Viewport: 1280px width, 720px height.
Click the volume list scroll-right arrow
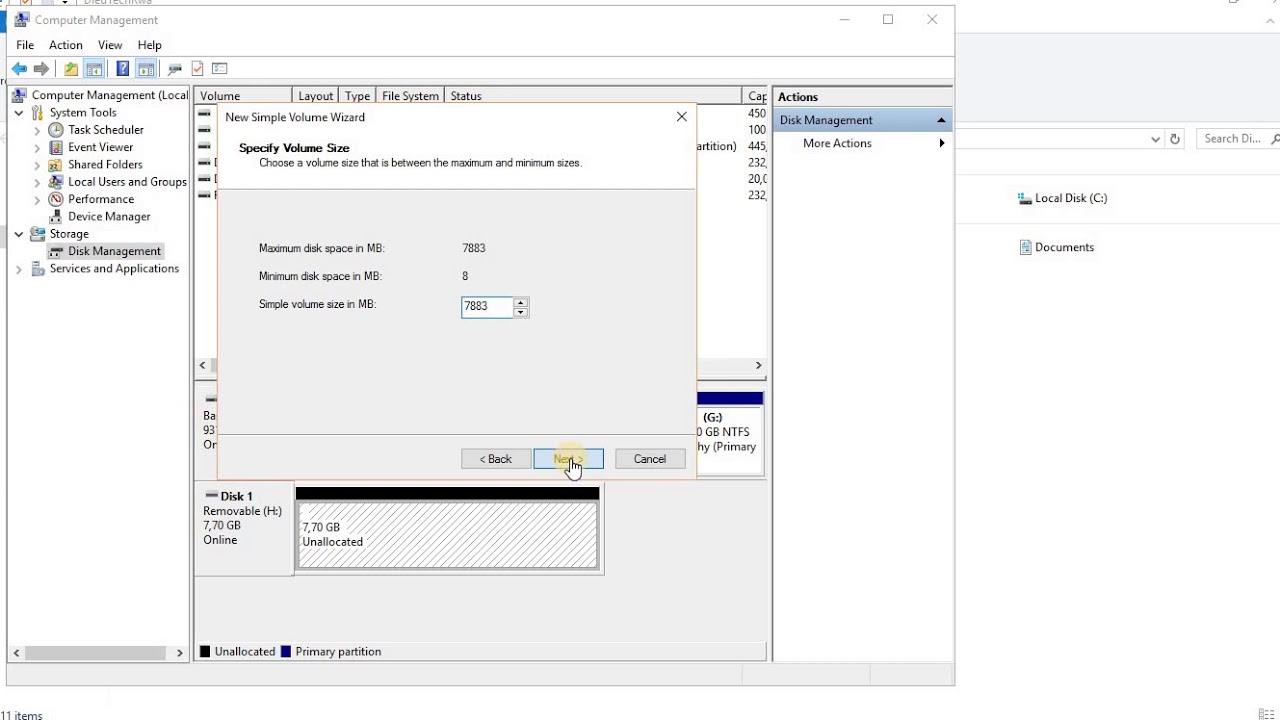(758, 366)
